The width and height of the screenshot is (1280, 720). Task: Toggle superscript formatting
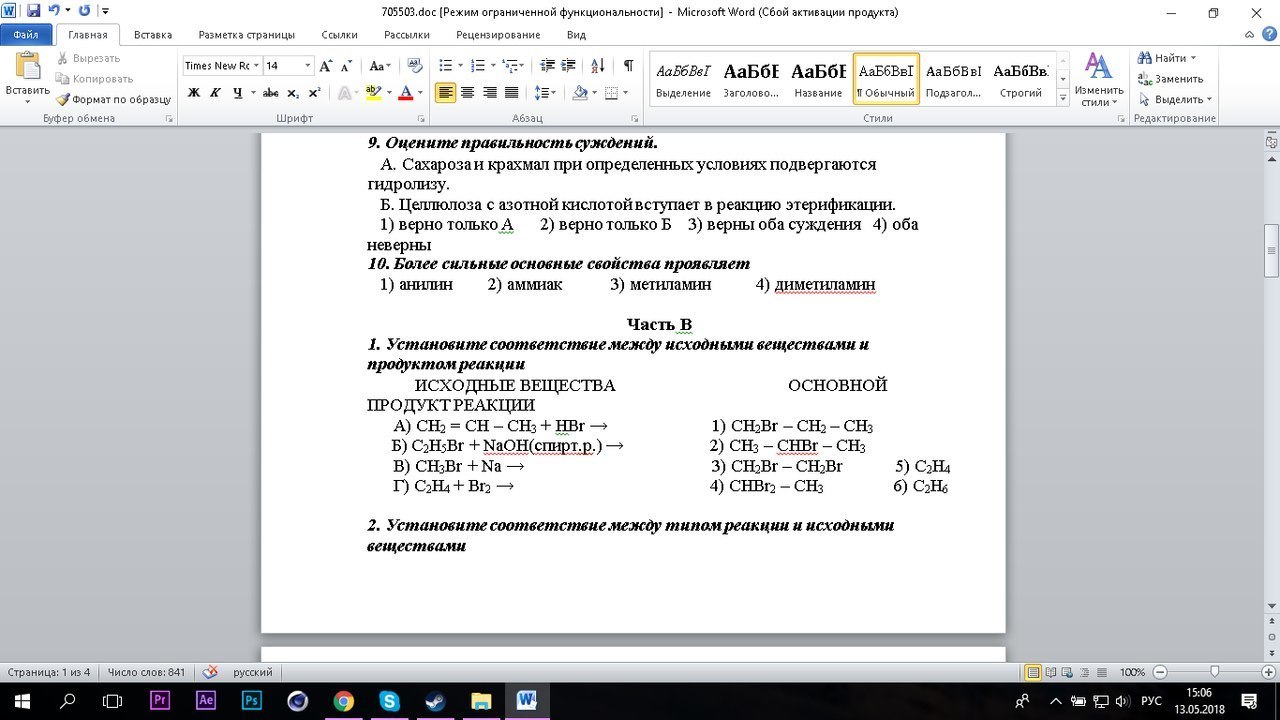point(314,93)
